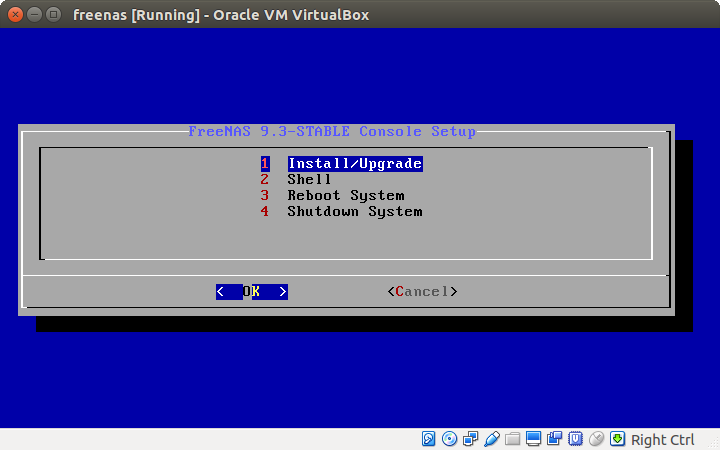Open the network adapters status icon
Image resolution: width=720 pixels, height=450 pixels.
coord(470,439)
